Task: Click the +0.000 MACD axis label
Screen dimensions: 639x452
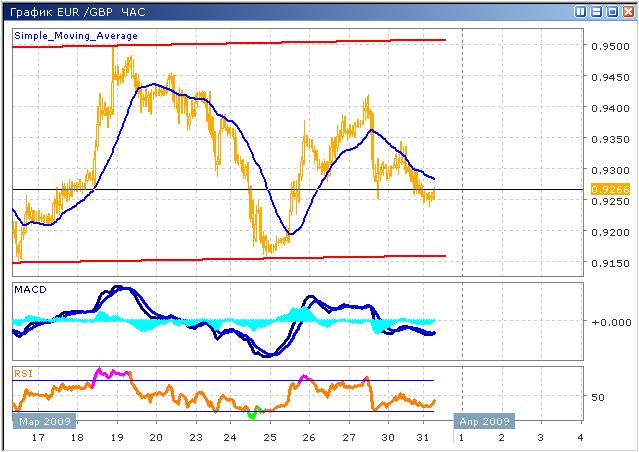Action: pos(606,322)
